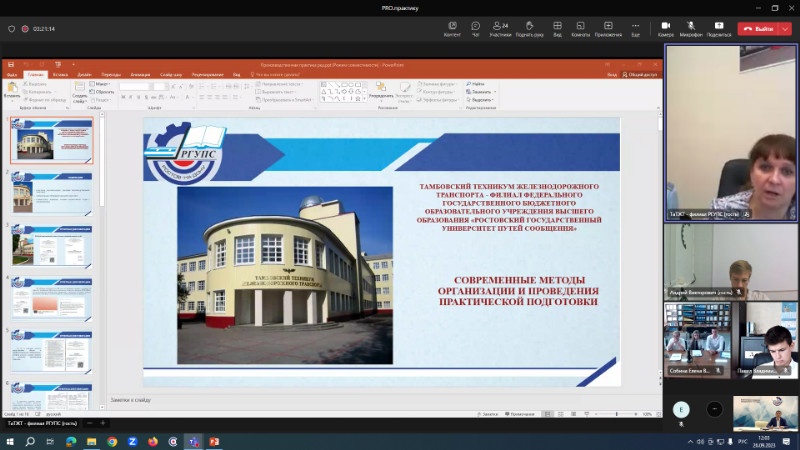Open the View layout options
The height and width of the screenshot is (450, 800).
[559, 26]
